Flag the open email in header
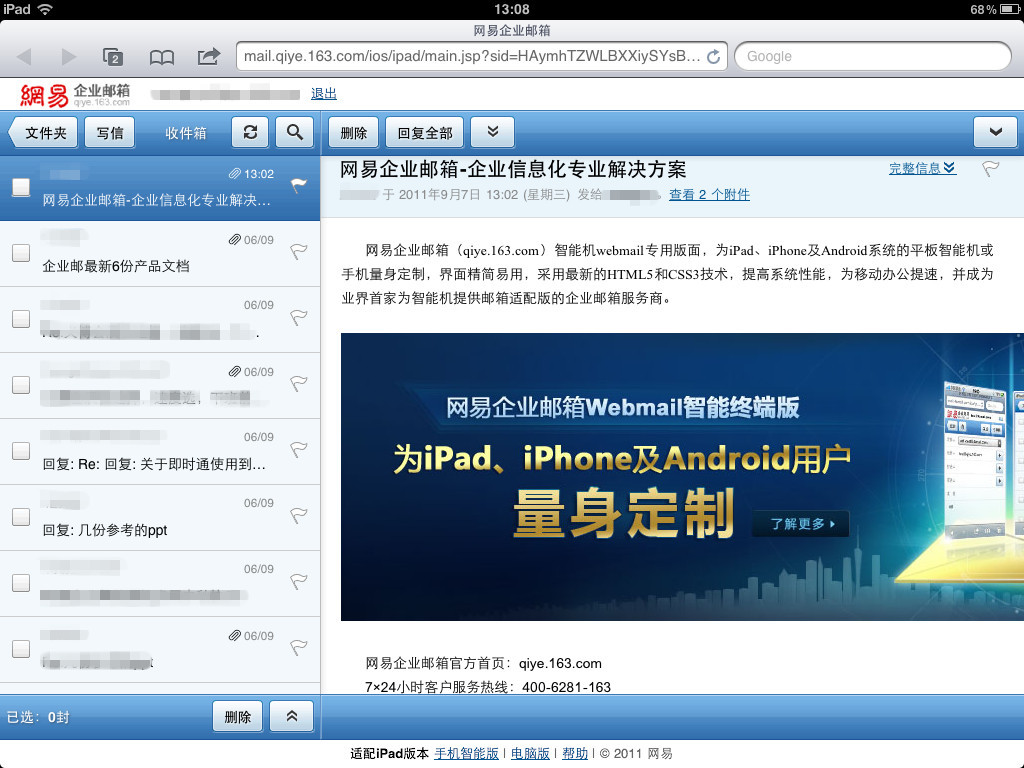The image size is (1024, 768). click(x=990, y=169)
